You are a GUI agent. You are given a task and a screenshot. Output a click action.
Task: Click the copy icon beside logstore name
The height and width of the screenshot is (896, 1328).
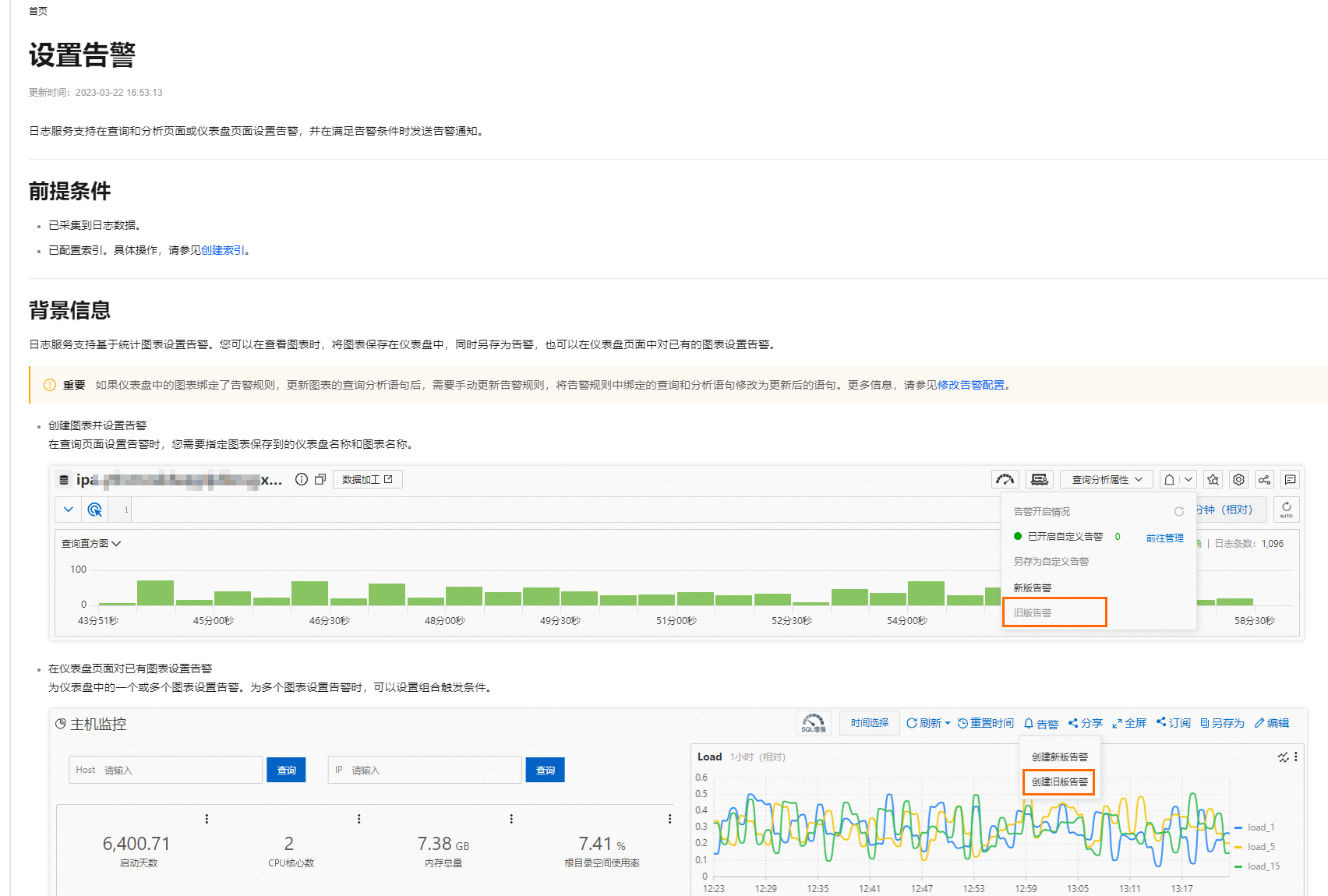coord(320,480)
